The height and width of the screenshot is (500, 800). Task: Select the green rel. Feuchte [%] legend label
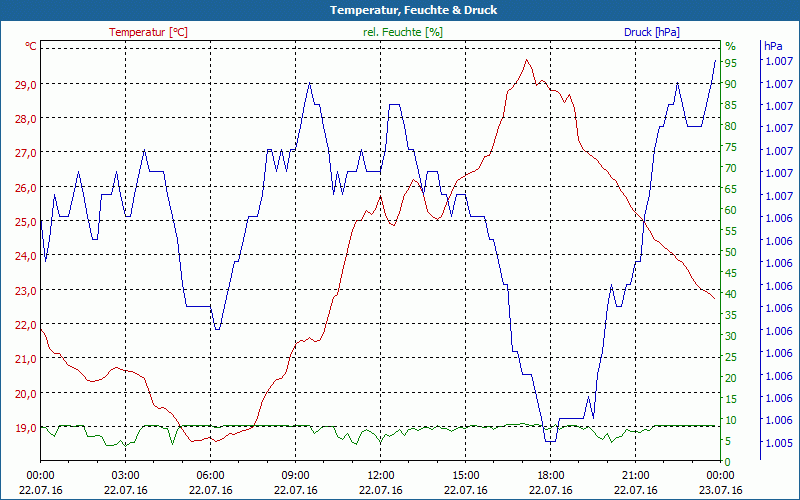coord(403,32)
